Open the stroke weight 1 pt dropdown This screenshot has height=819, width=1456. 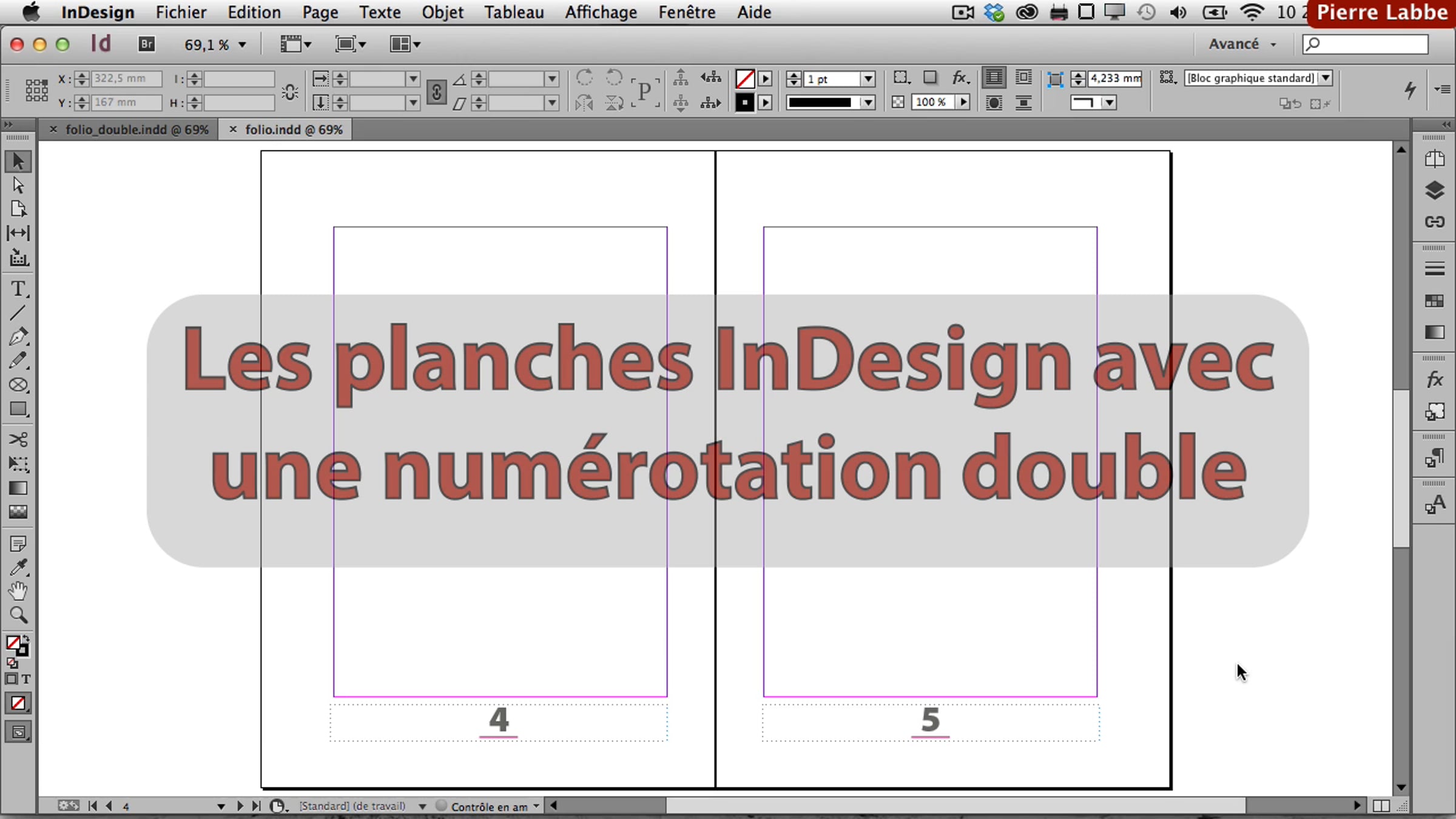tap(868, 79)
